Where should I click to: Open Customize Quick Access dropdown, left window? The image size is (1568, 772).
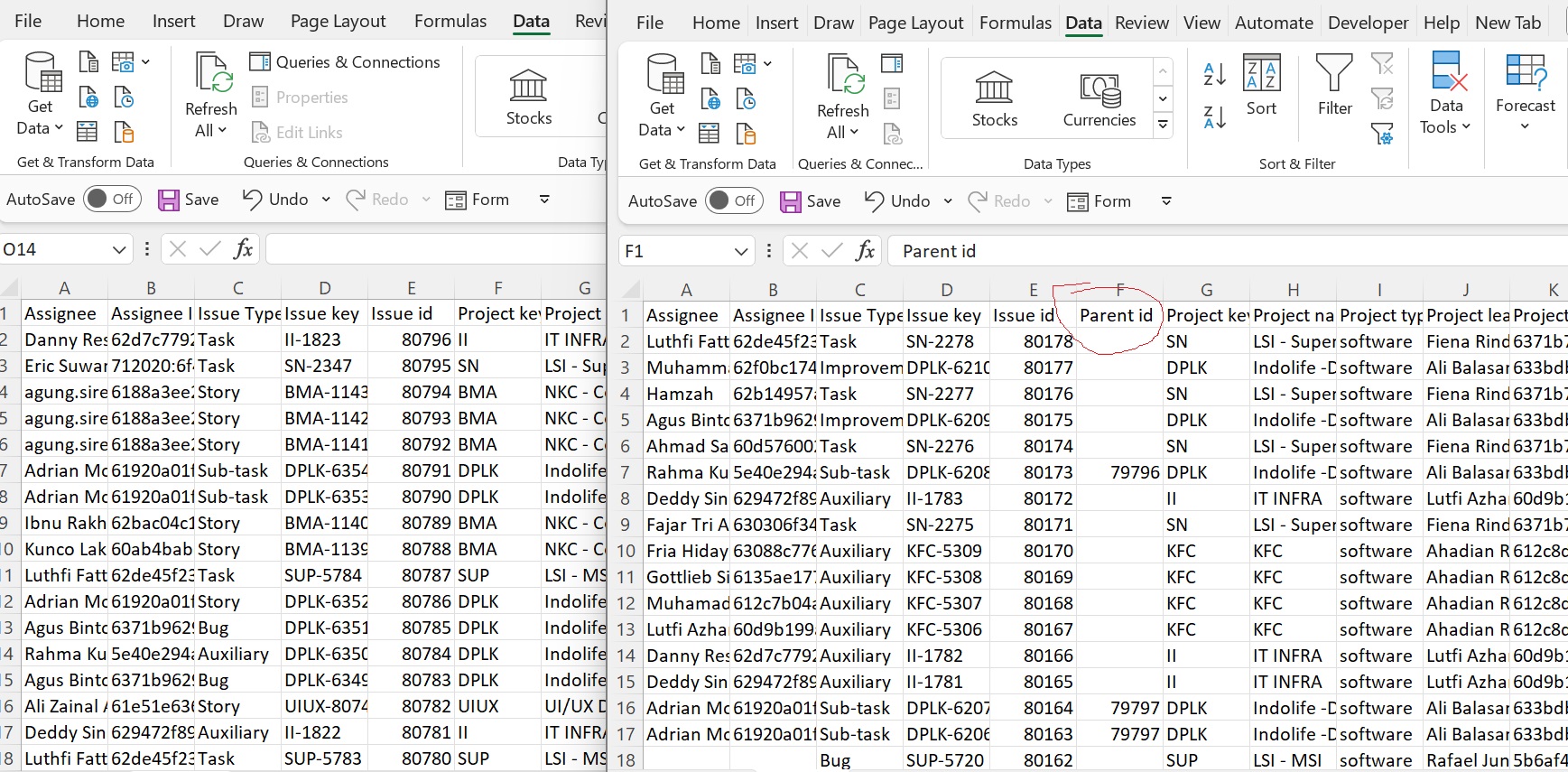coord(544,200)
